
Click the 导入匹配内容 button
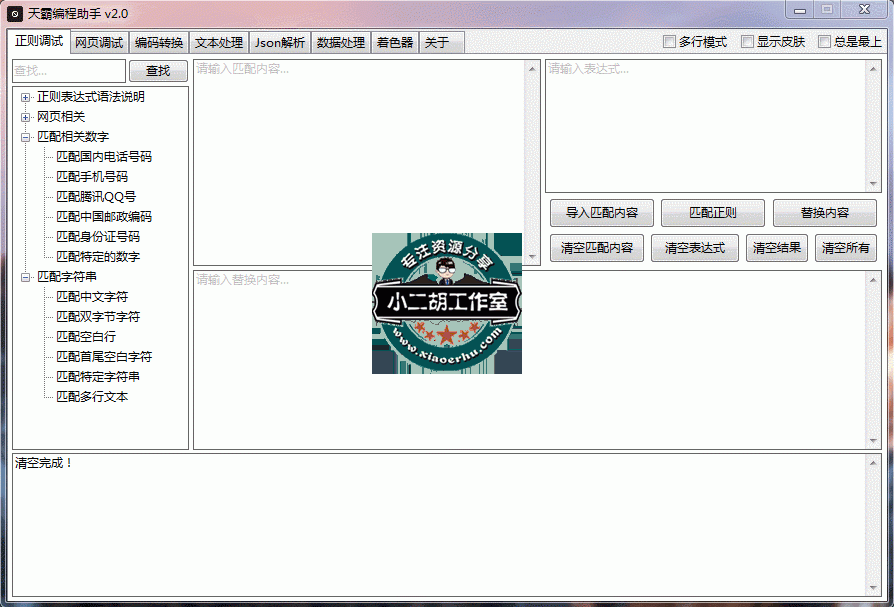[602, 213]
